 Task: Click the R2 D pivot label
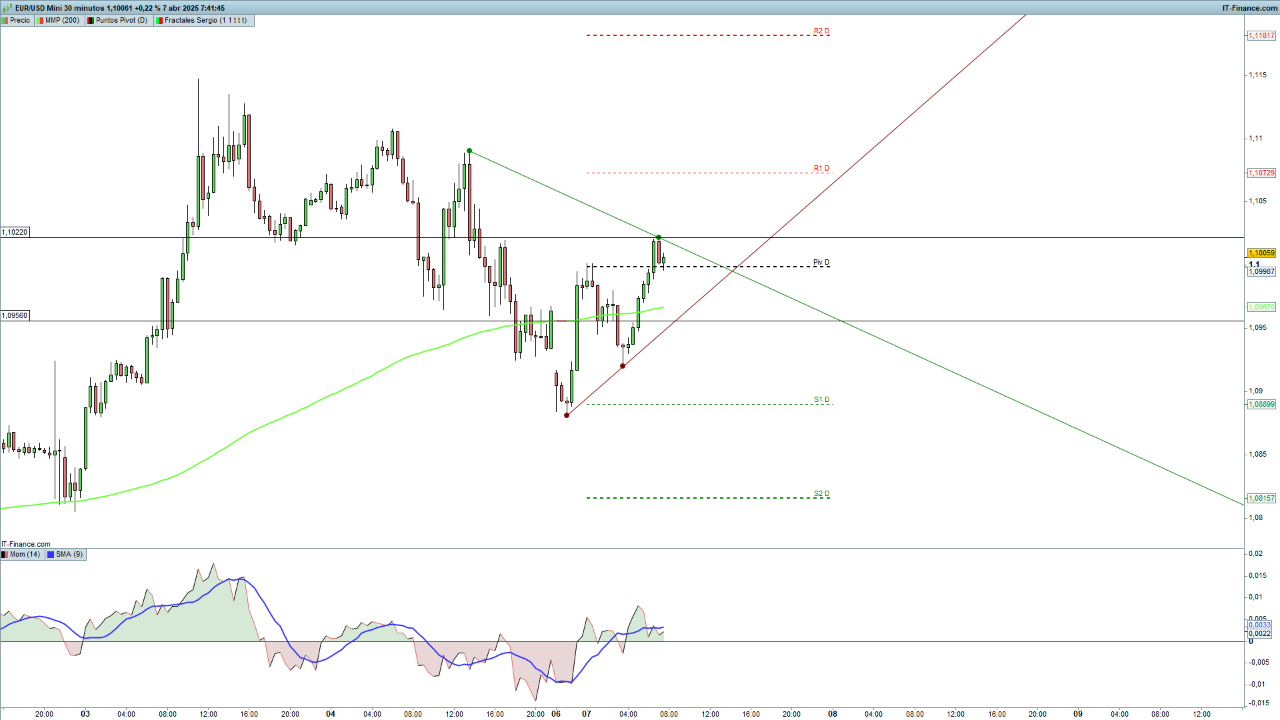click(x=821, y=31)
